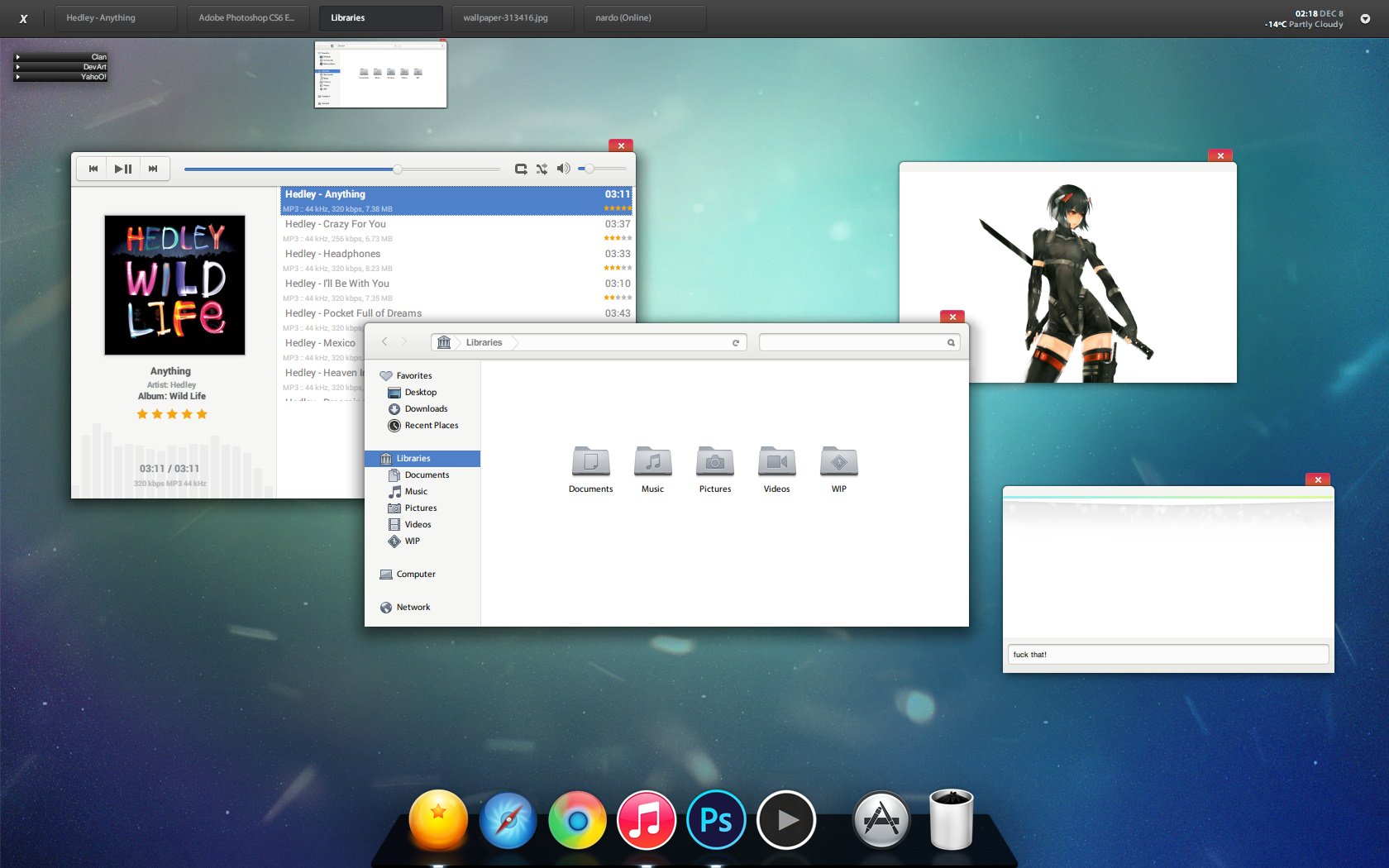
Task: Select the playing track Hedley - Anything
Action: coord(457,201)
